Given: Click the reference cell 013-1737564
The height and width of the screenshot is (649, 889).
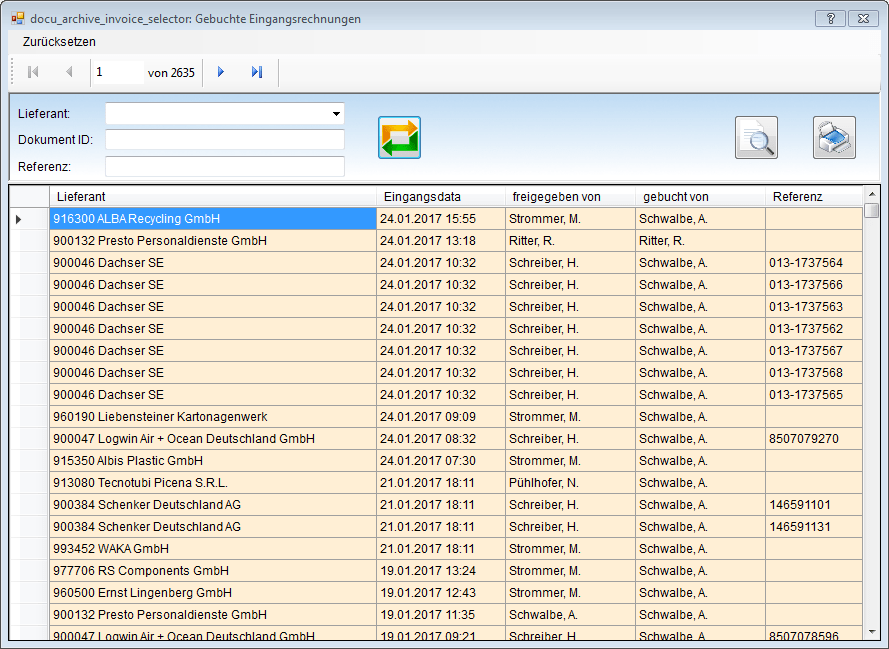Looking at the screenshot, I should (x=814, y=263).
